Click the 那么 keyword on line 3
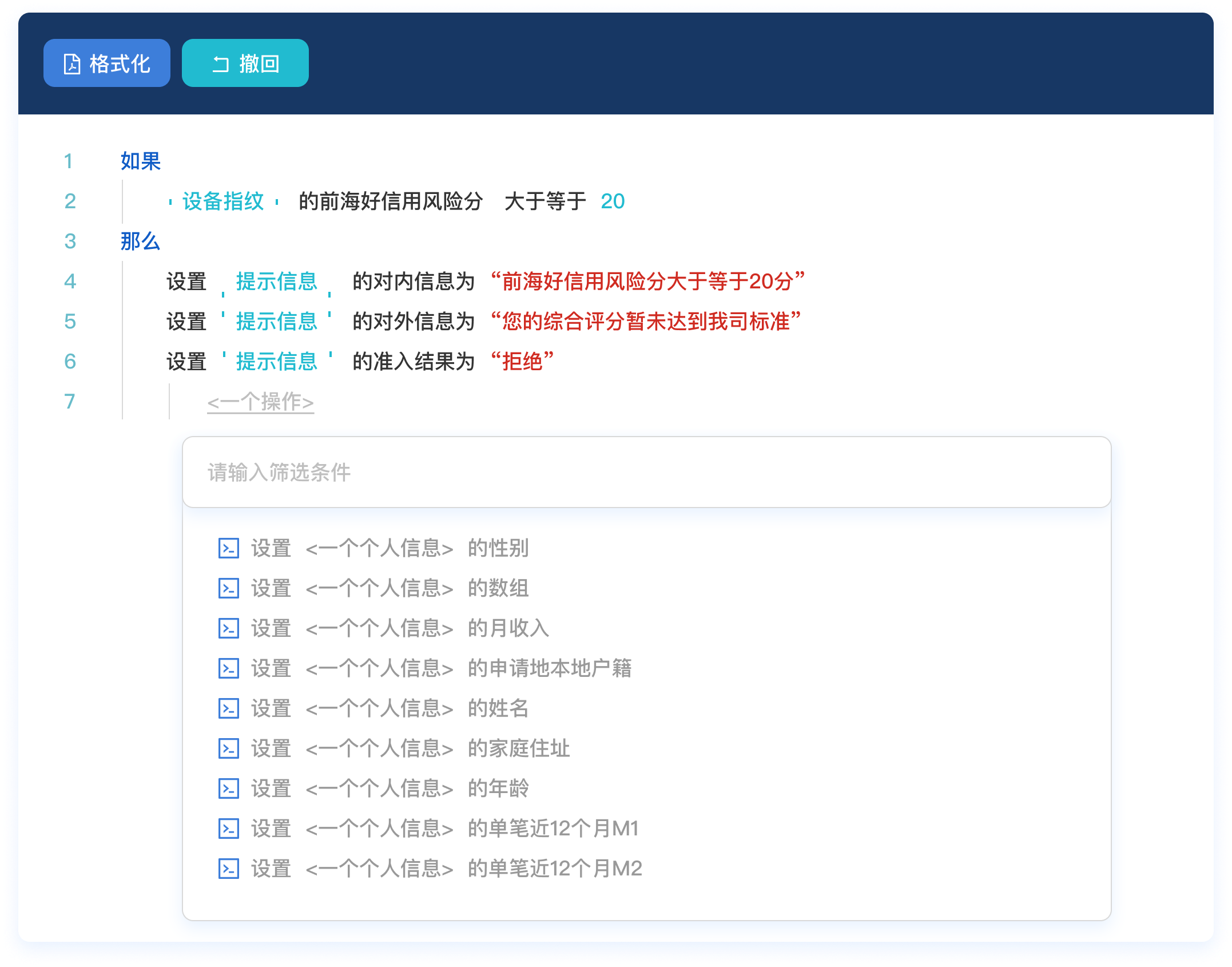 pos(141,241)
